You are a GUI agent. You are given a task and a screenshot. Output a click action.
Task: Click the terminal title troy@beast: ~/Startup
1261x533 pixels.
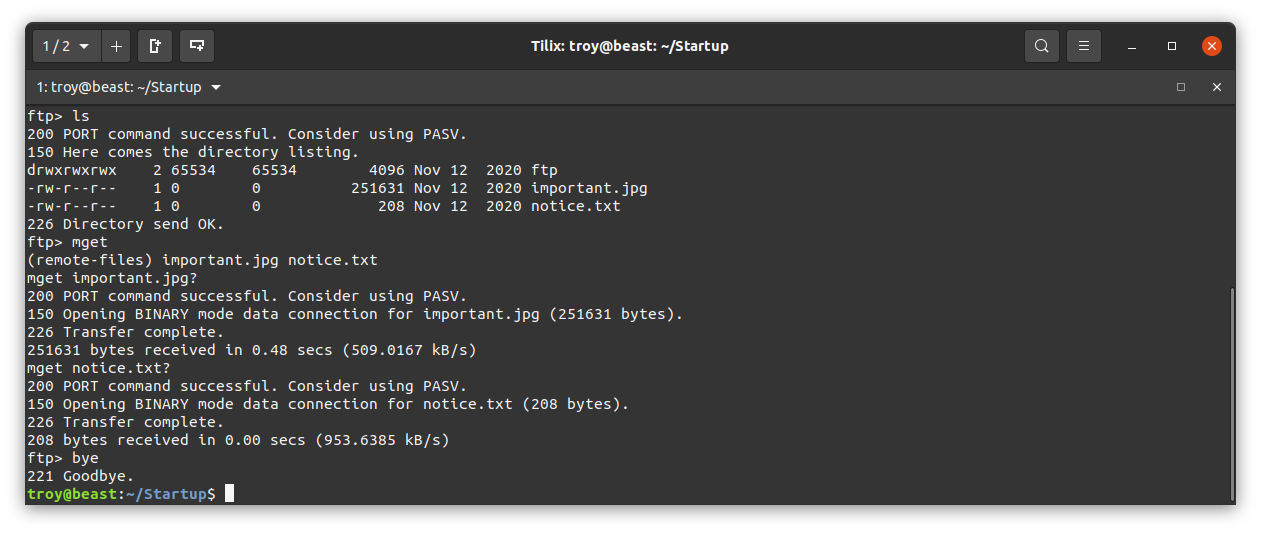[119, 87]
